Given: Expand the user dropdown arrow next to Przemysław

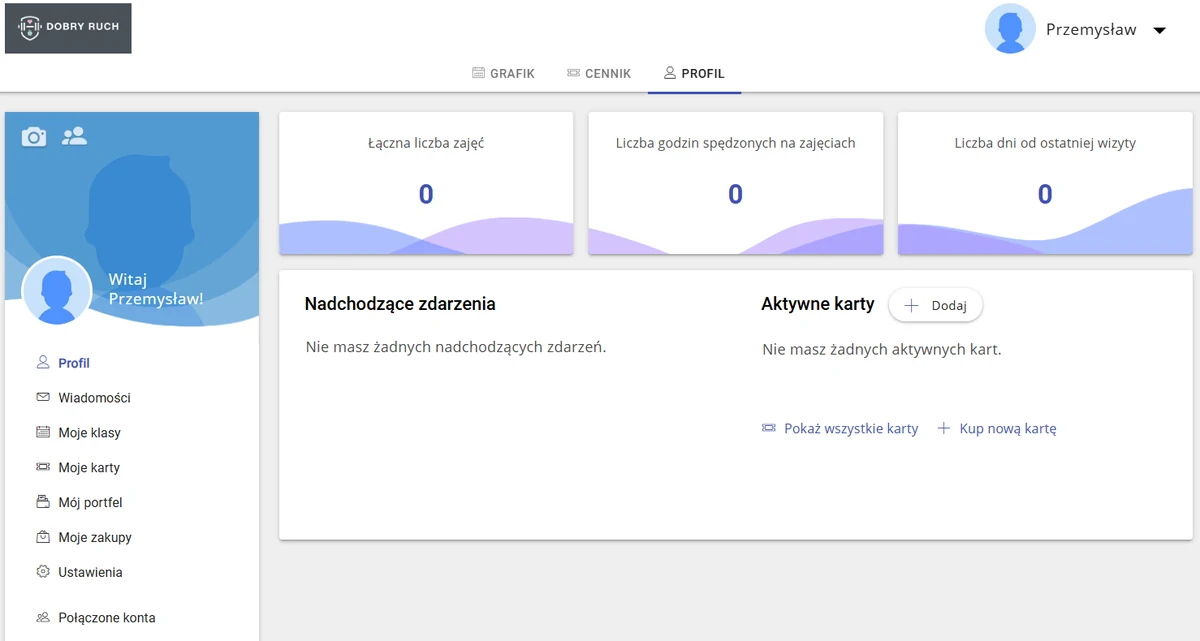Looking at the screenshot, I should [1160, 30].
